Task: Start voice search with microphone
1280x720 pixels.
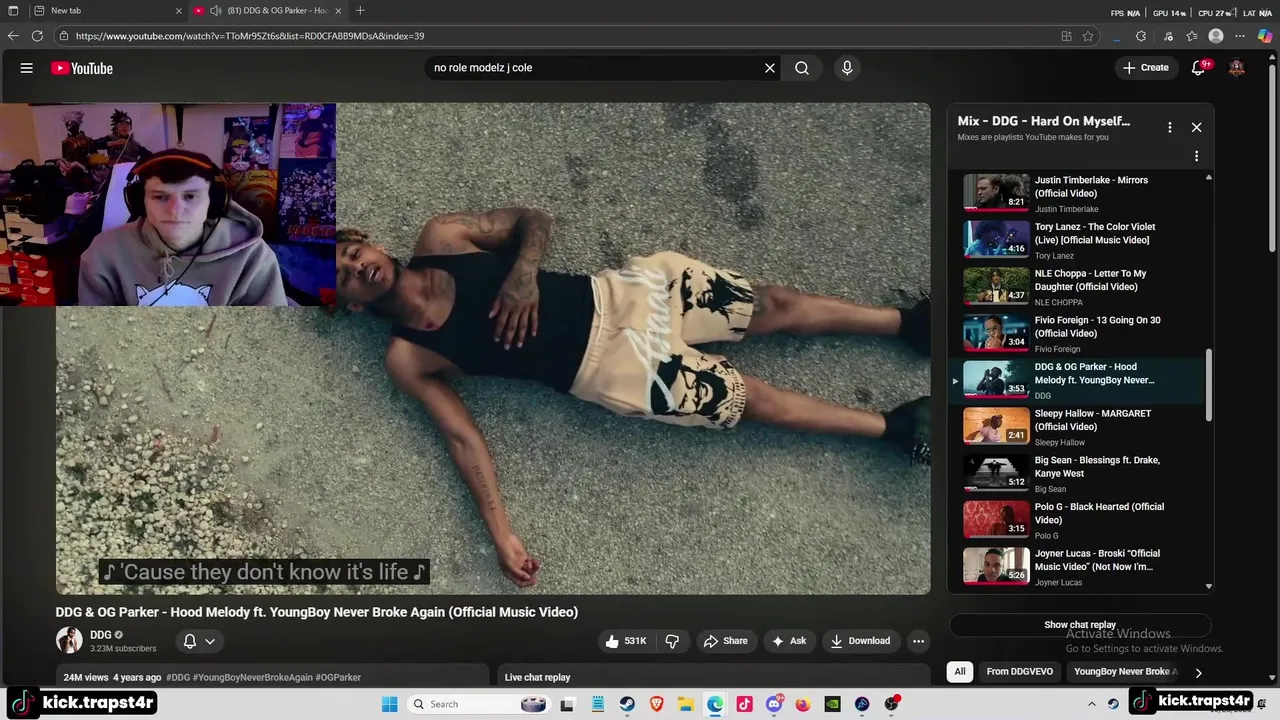Action: [847, 68]
